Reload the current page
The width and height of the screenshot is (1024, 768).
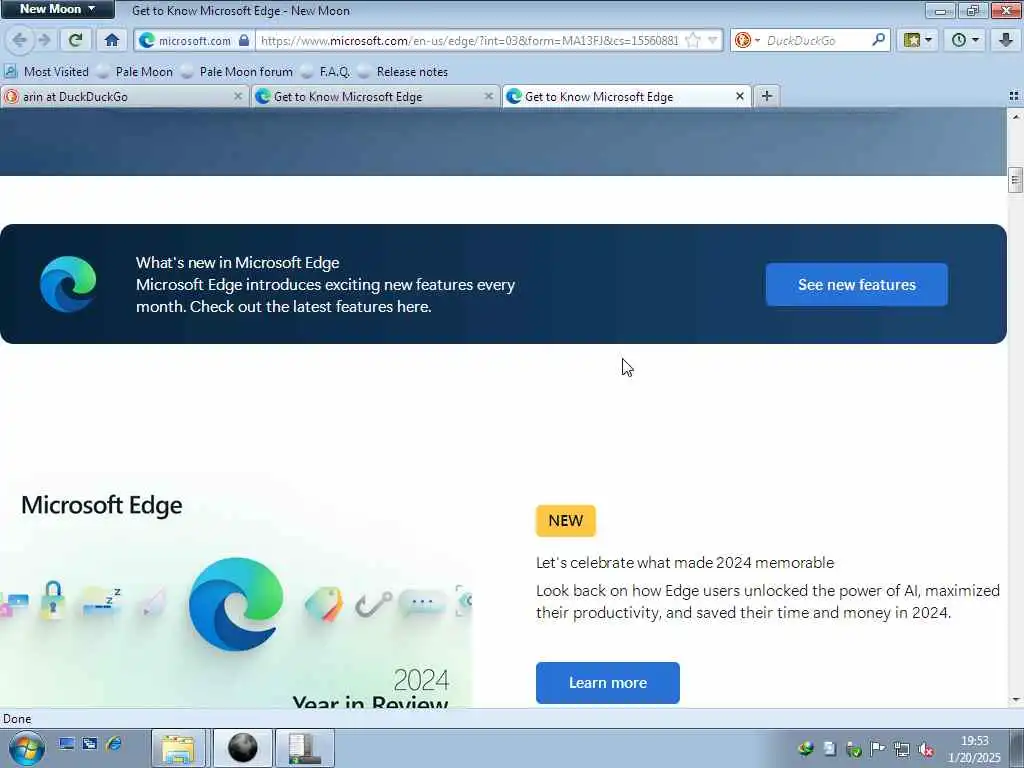click(x=75, y=40)
